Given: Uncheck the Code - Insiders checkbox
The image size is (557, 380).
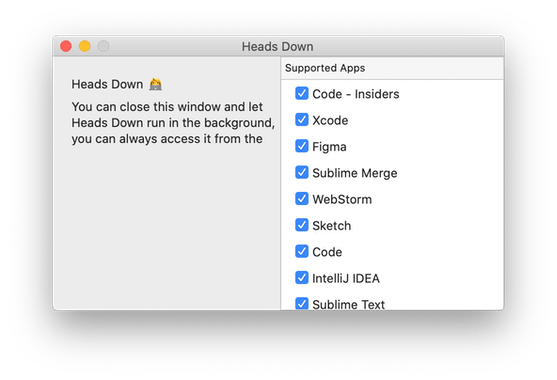Looking at the screenshot, I should tap(302, 93).
